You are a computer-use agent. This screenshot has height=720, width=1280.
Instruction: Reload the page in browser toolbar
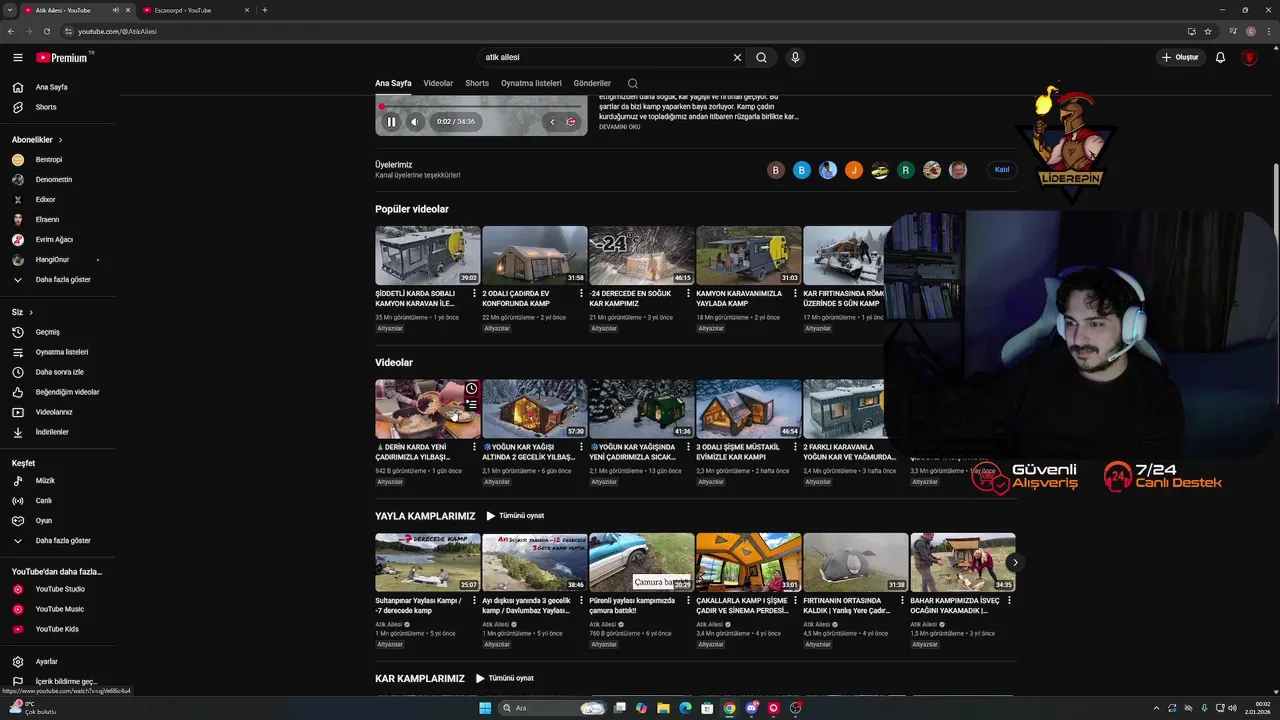46,31
